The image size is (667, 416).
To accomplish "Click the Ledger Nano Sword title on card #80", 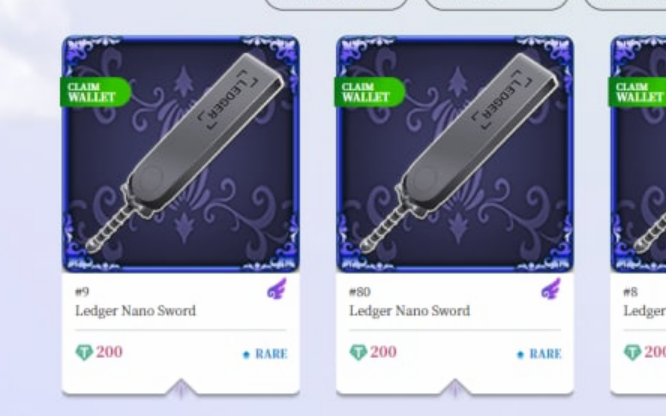I will click(x=410, y=311).
